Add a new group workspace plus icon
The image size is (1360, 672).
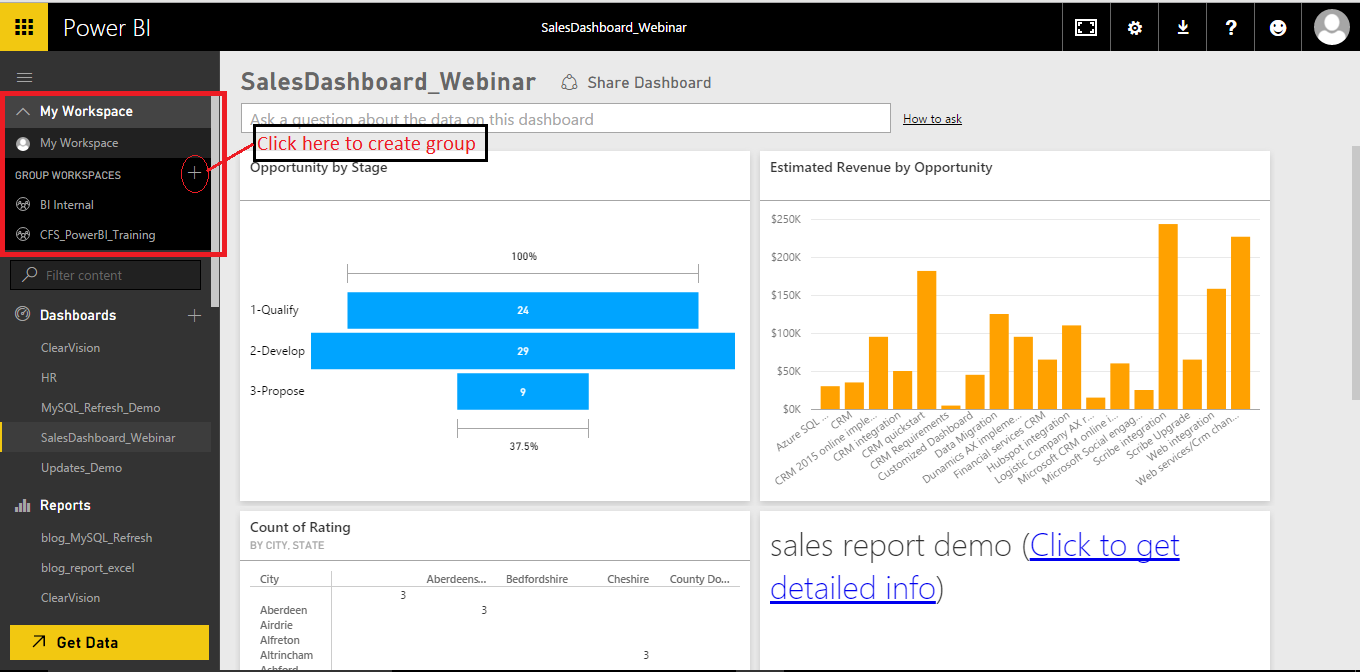(194, 174)
